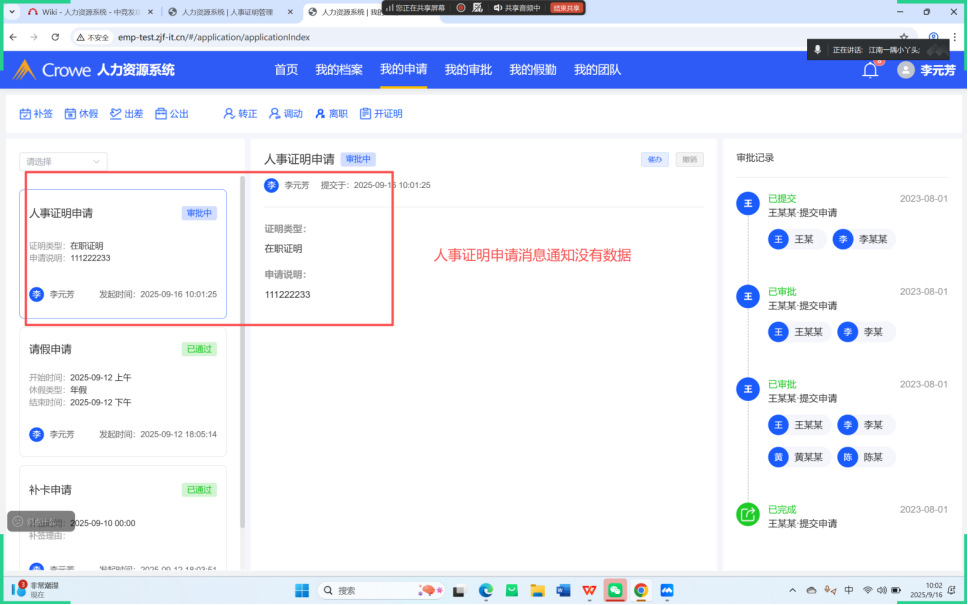Image resolution: width=968 pixels, height=605 pixels.
Task: Click the 转正 person icon
Action: pos(229,114)
